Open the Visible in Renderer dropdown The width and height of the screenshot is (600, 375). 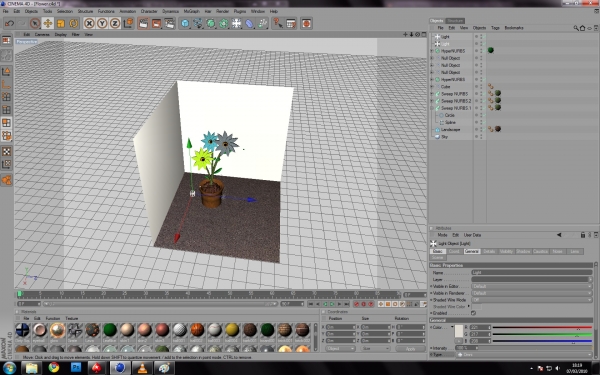tap(532, 293)
